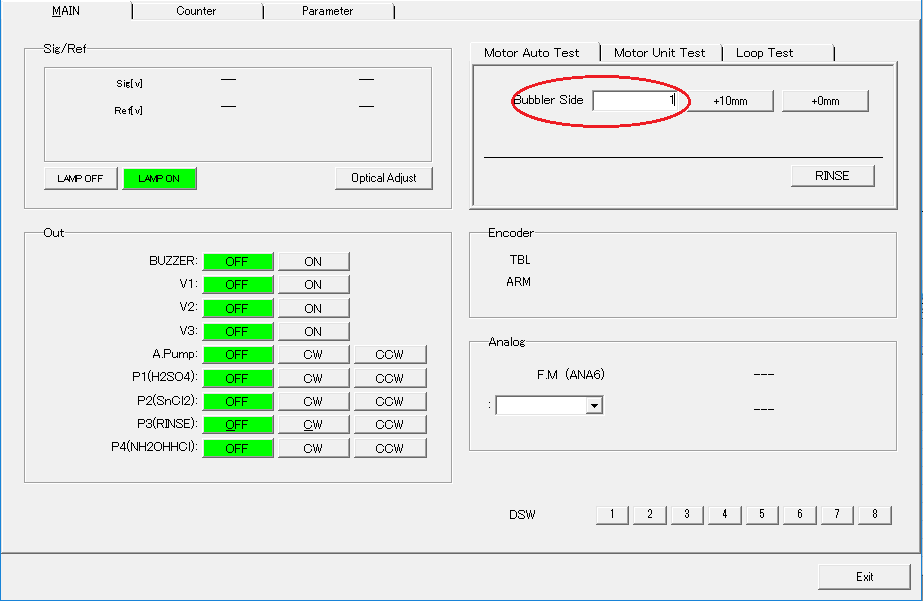Run P3(RINSE) pump CCW

coord(390,424)
